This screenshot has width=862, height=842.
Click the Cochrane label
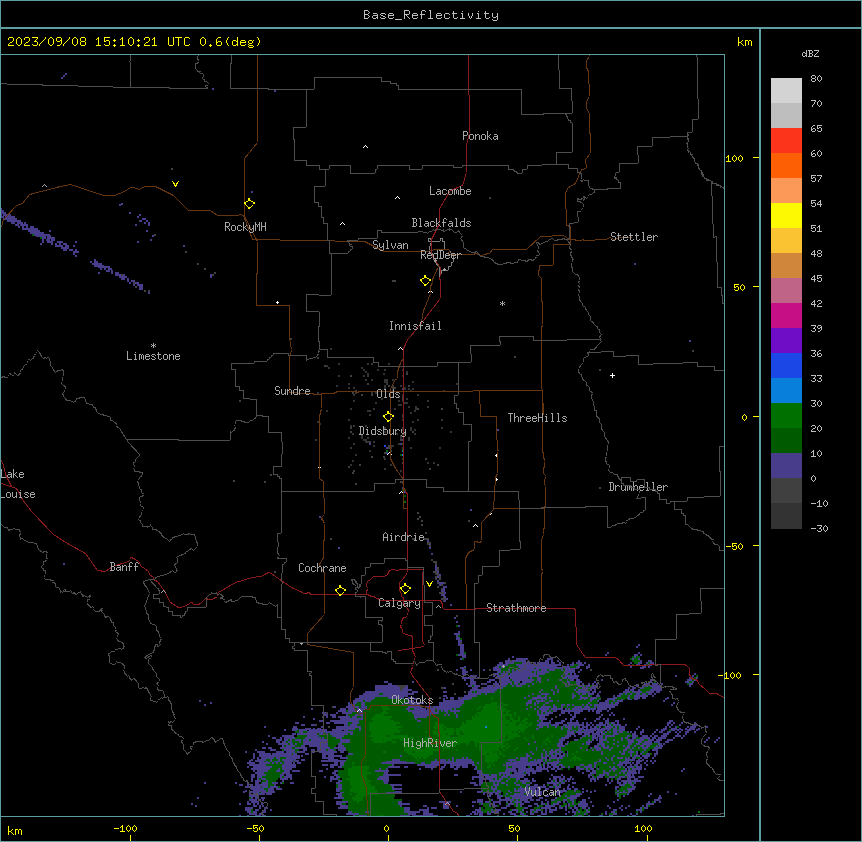coord(322,568)
